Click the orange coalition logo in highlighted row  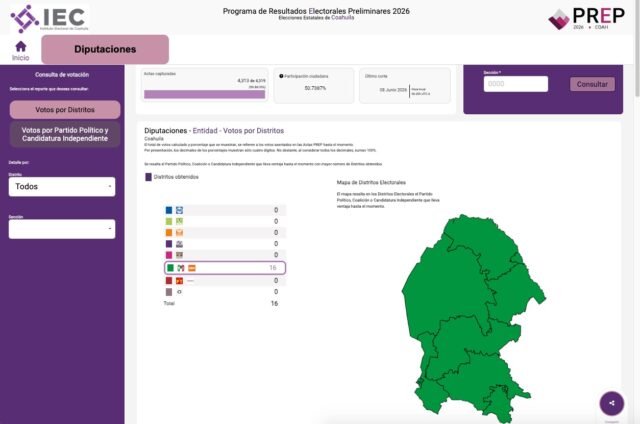pos(192,268)
